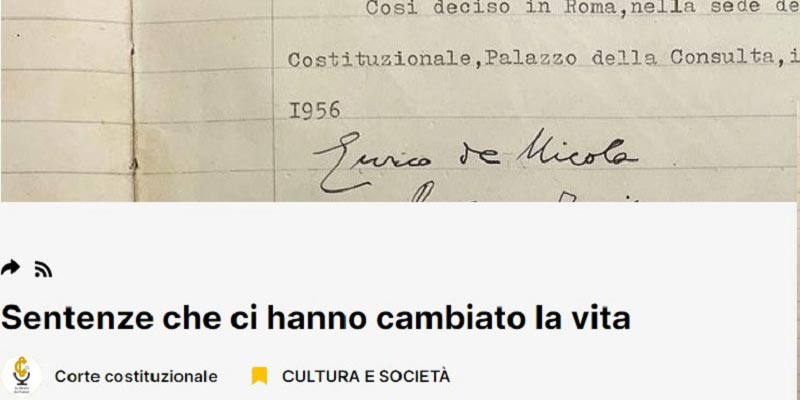The image size is (800, 400).
Task: Click the word Consulta in the typed document
Action: coord(722,57)
